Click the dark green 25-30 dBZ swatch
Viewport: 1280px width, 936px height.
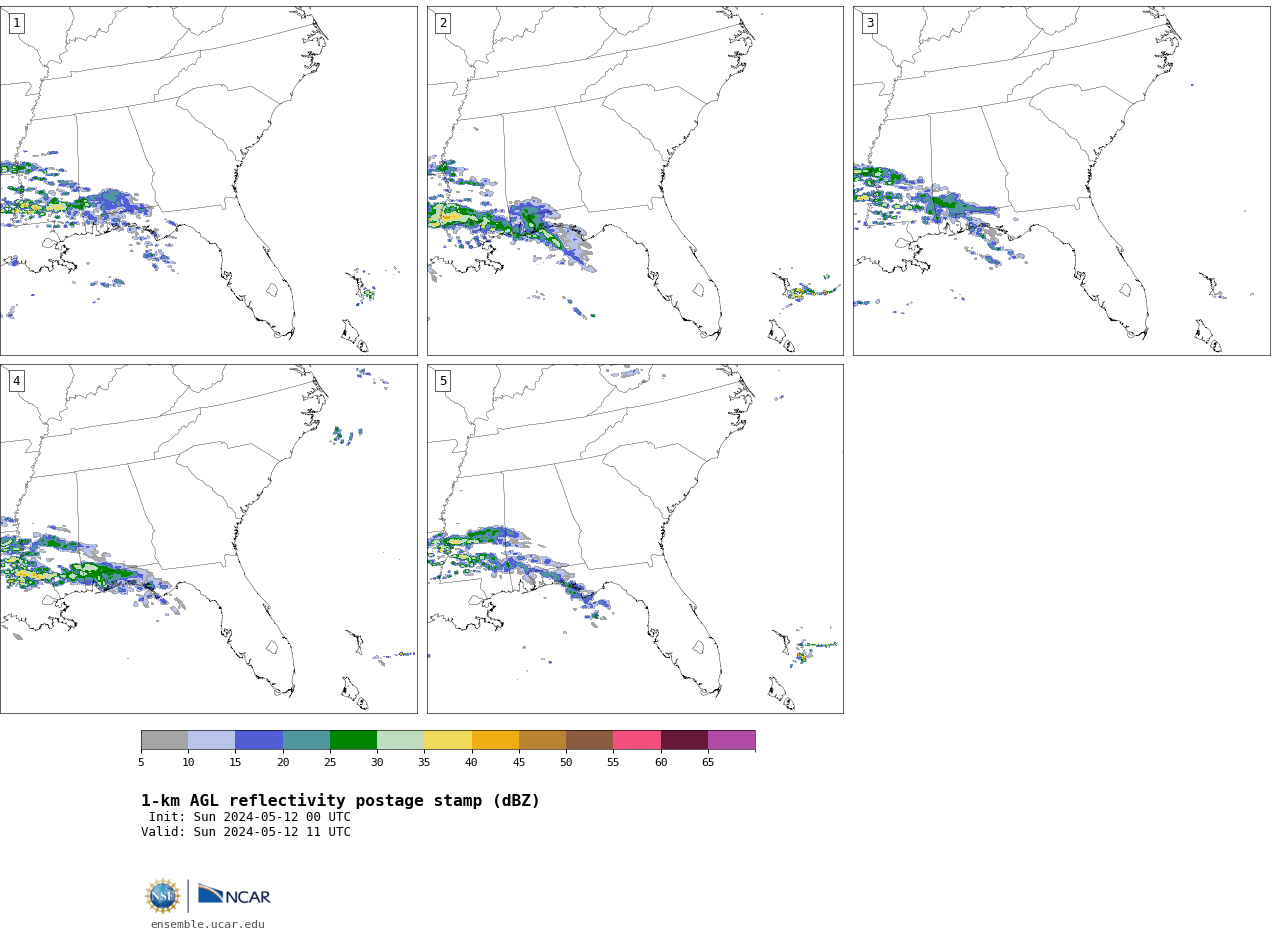click(353, 740)
